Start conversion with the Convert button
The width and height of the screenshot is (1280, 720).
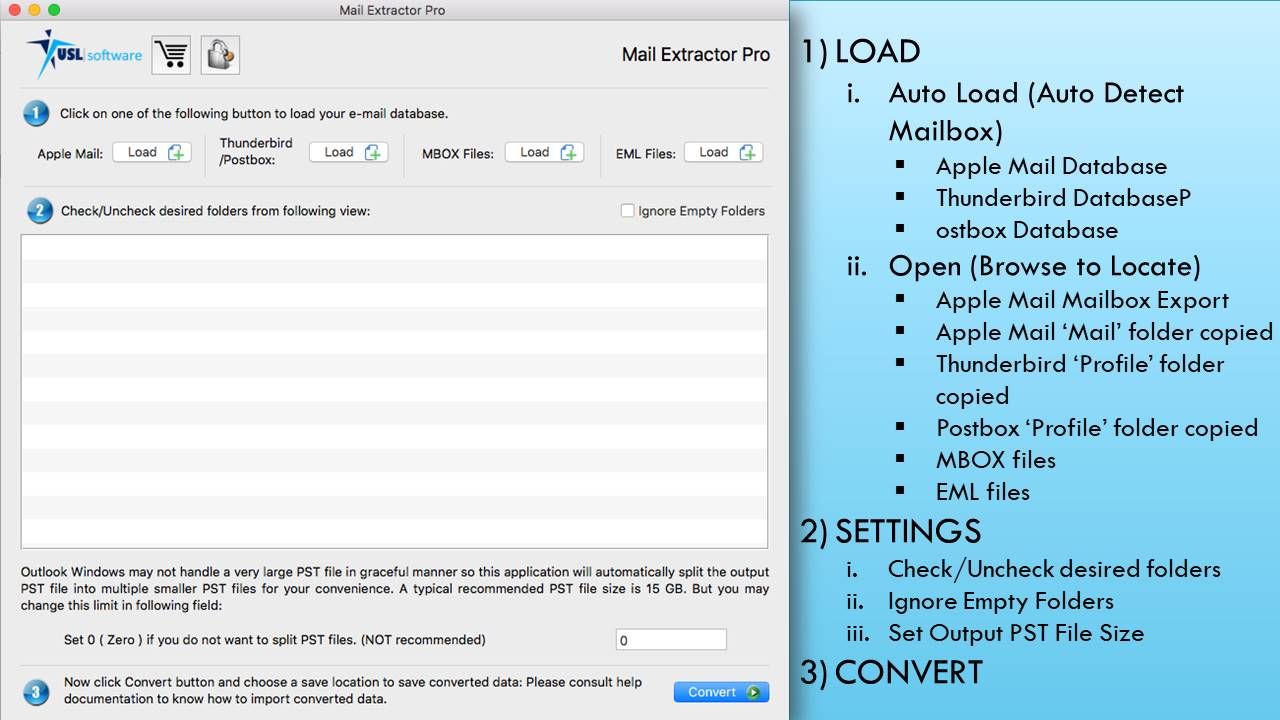(x=721, y=692)
